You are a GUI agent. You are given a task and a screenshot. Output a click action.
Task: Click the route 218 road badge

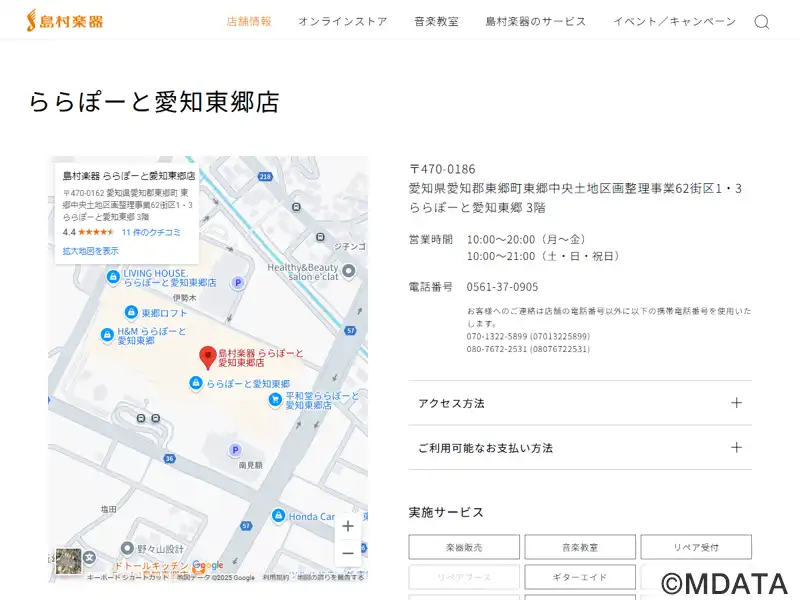pos(265,177)
